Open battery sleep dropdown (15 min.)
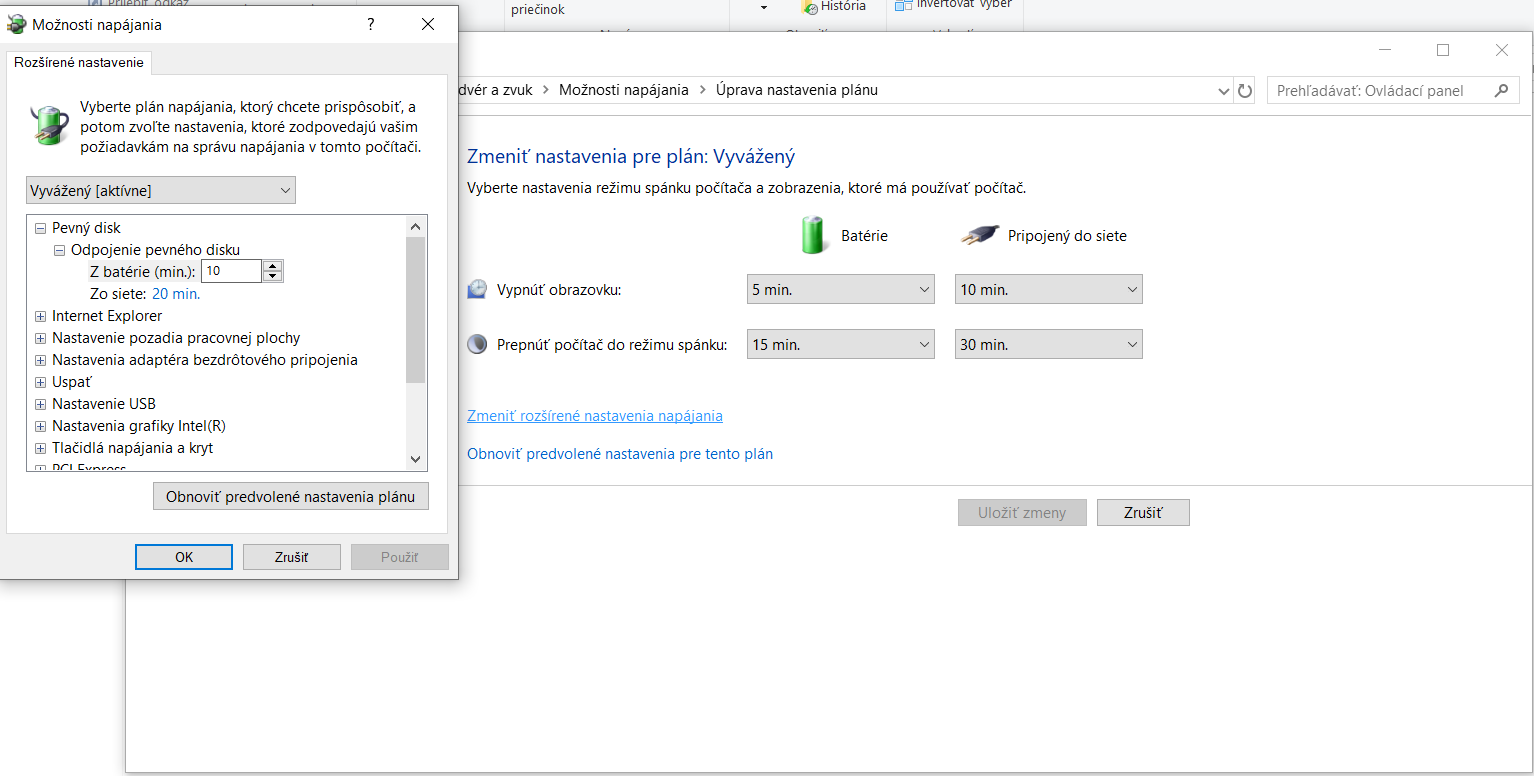 coord(841,345)
